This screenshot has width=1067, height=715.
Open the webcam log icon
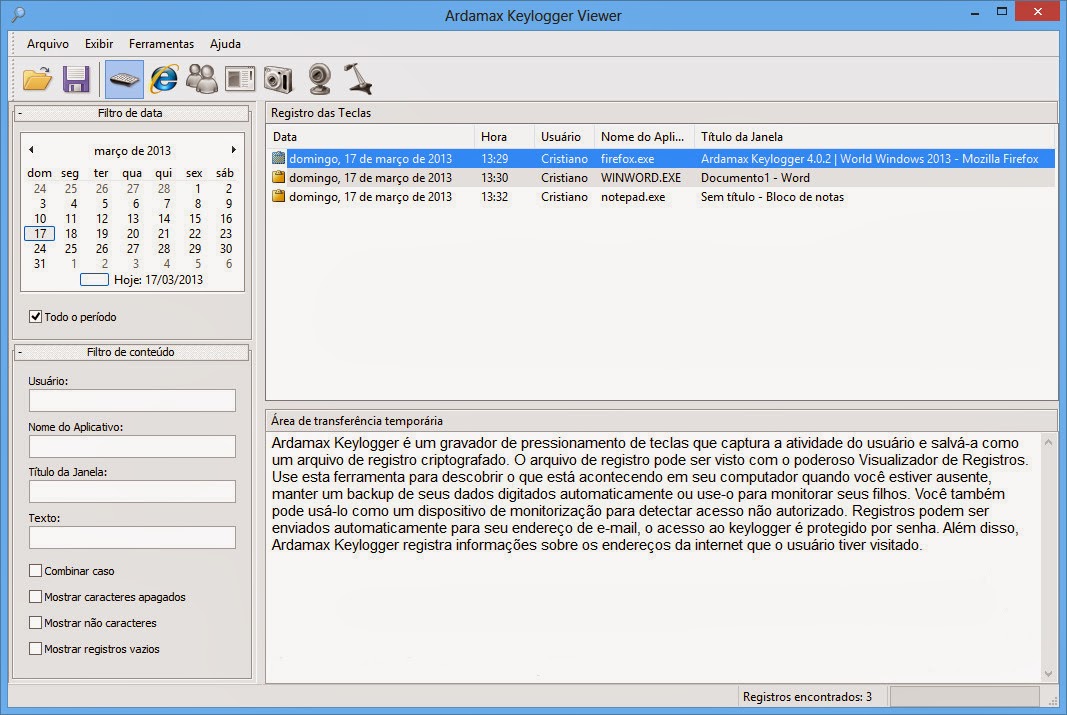pos(319,79)
